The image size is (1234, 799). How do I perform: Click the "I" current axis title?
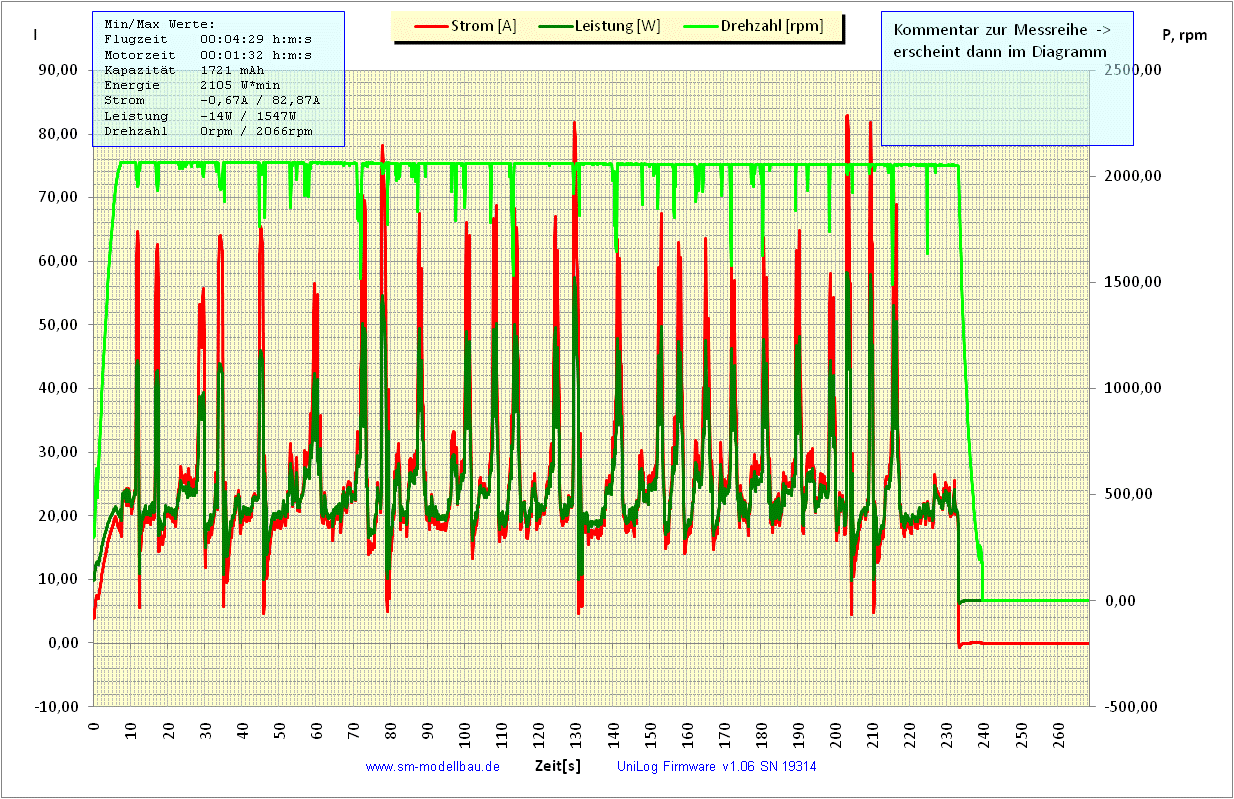[36, 35]
